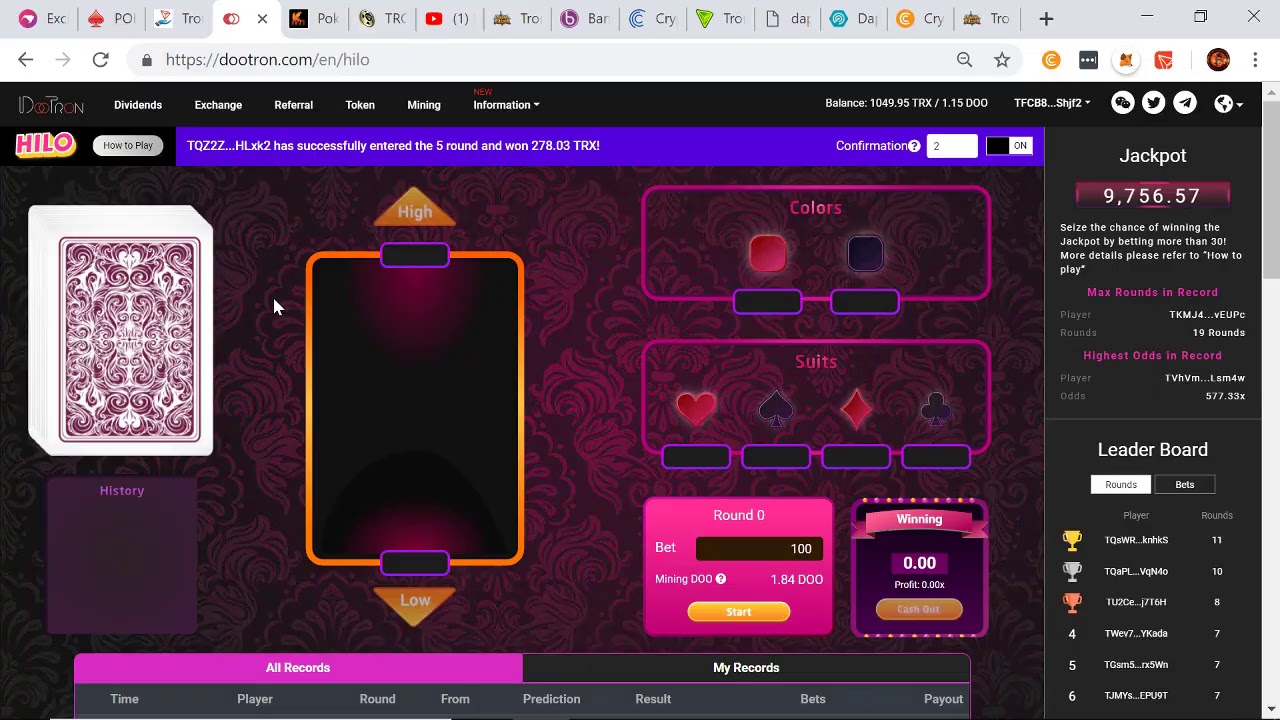Open the Twitter social icon
1280x720 pixels.
pyautogui.click(x=1153, y=103)
